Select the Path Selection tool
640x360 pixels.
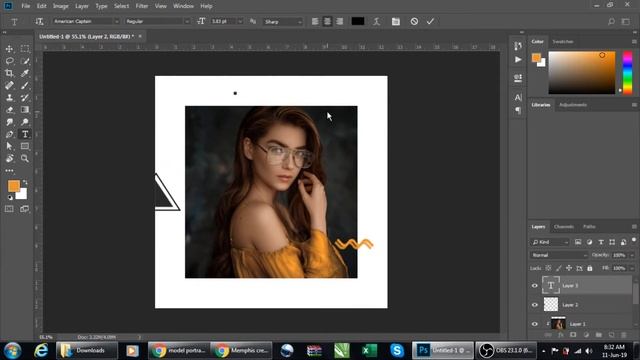tap(9, 146)
